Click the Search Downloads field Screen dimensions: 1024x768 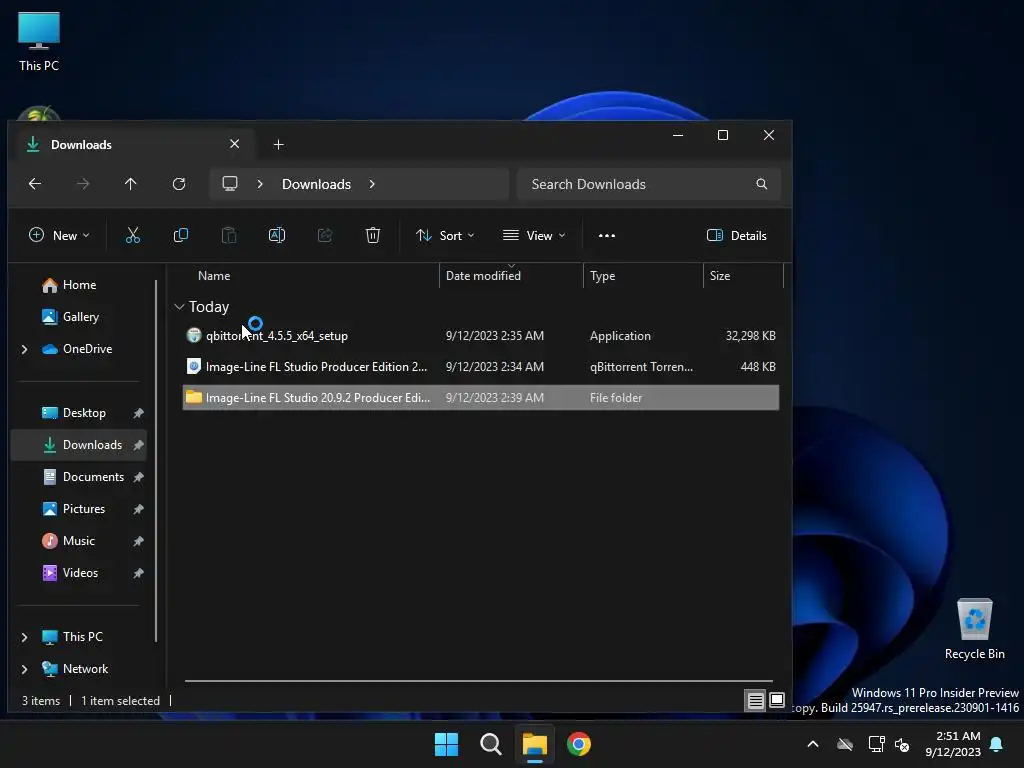(x=648, y=184)
